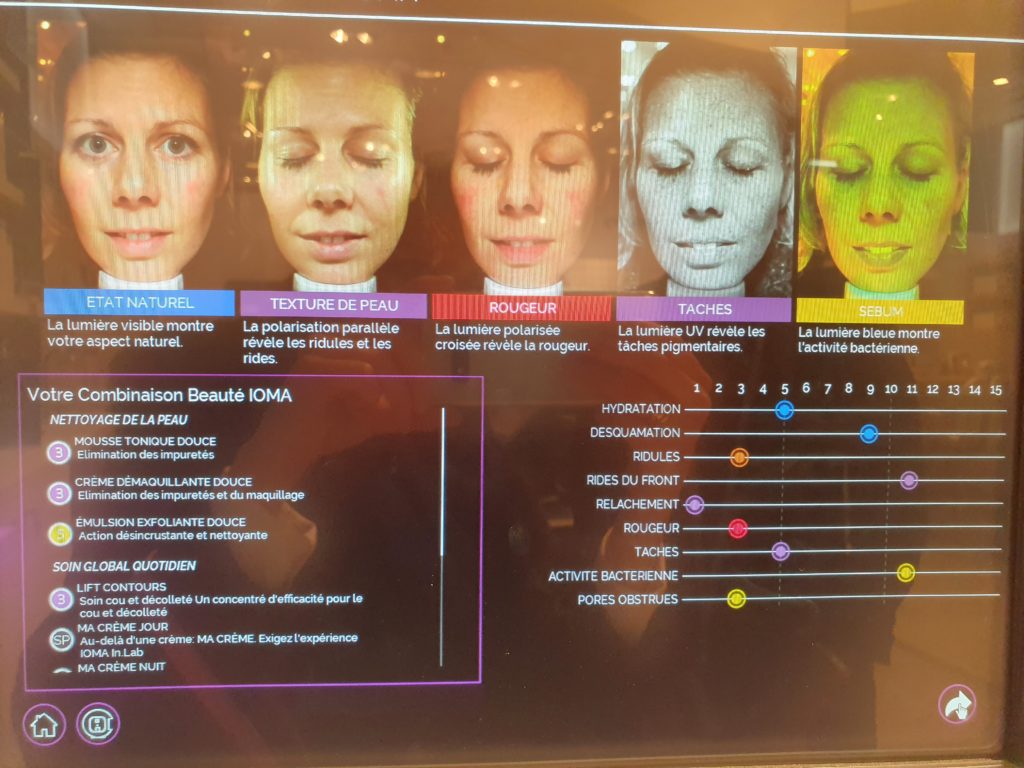
Task: Open the Texture de Peau tab
Action: point(334,304)
